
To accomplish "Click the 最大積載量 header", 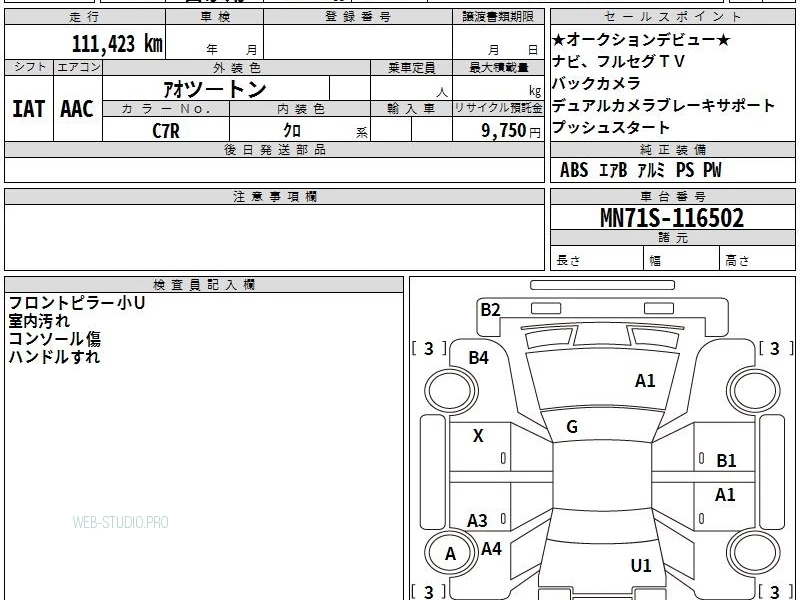I will click(498, 67).
